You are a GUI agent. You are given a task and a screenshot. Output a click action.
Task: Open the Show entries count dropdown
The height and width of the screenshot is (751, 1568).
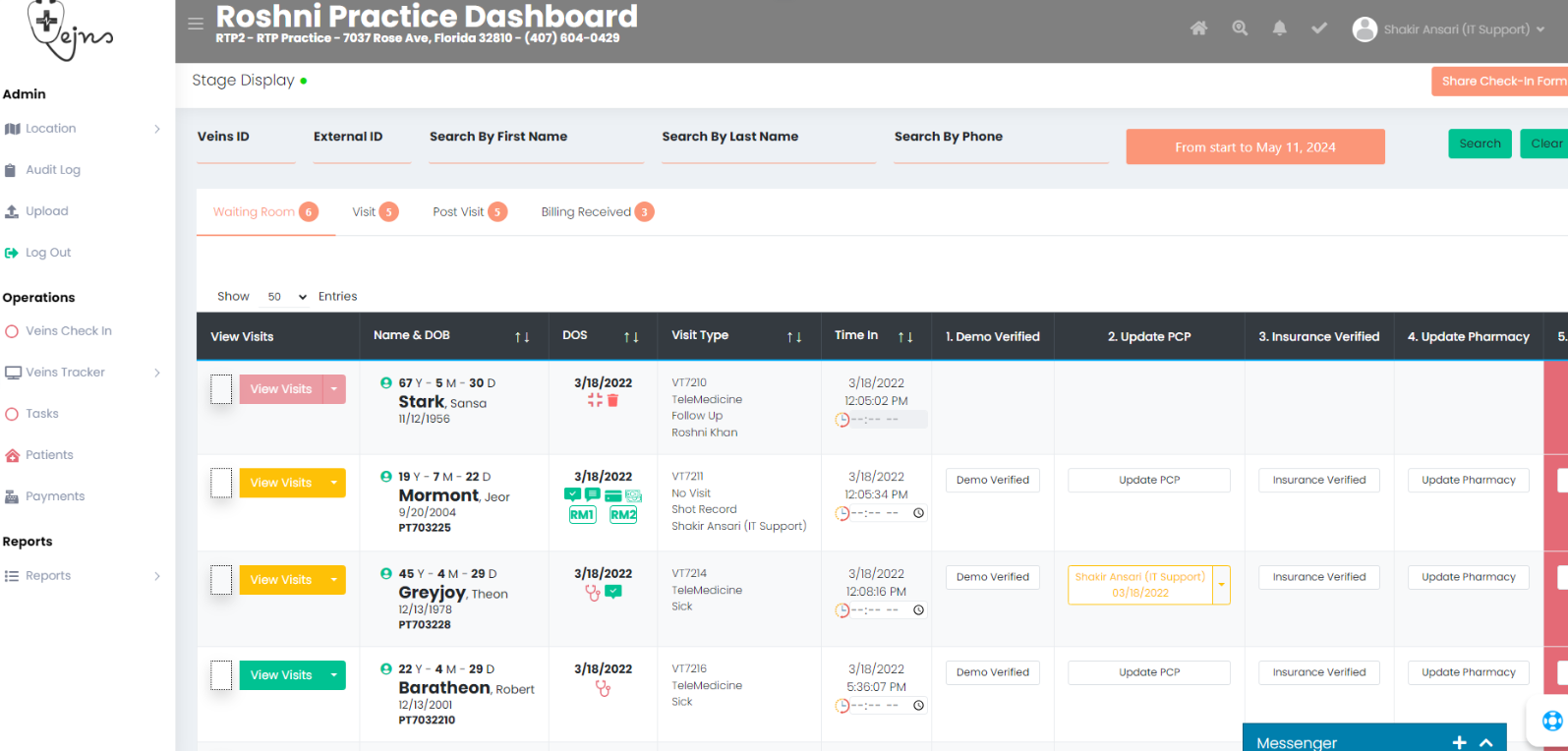(286, 297)
